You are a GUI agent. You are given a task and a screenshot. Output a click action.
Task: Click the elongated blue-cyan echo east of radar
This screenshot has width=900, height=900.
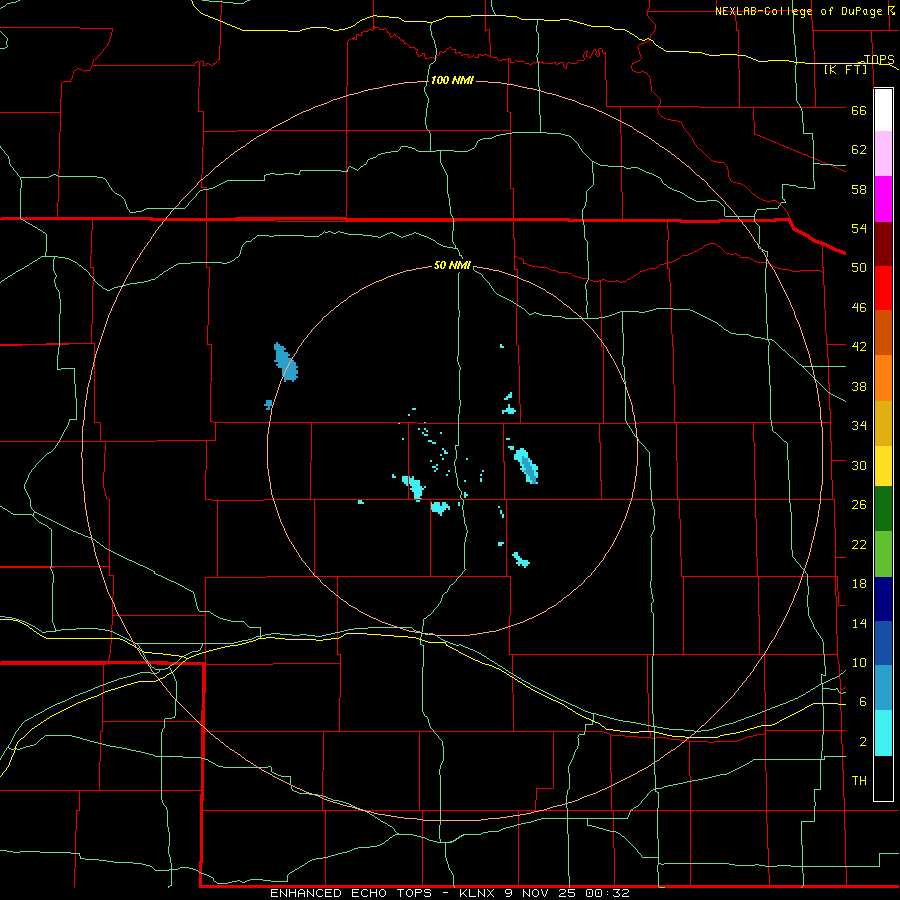click(526, 465)
